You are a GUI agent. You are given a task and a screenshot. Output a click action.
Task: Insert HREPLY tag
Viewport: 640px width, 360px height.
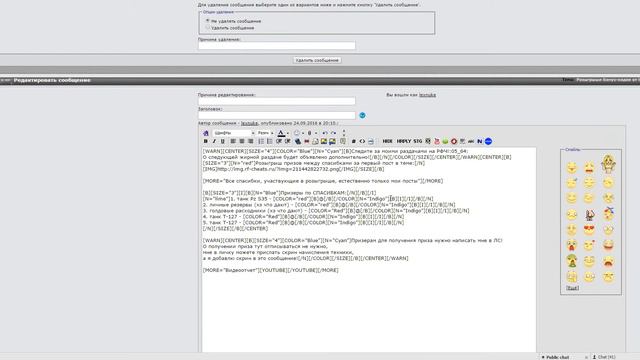(404, 141)
